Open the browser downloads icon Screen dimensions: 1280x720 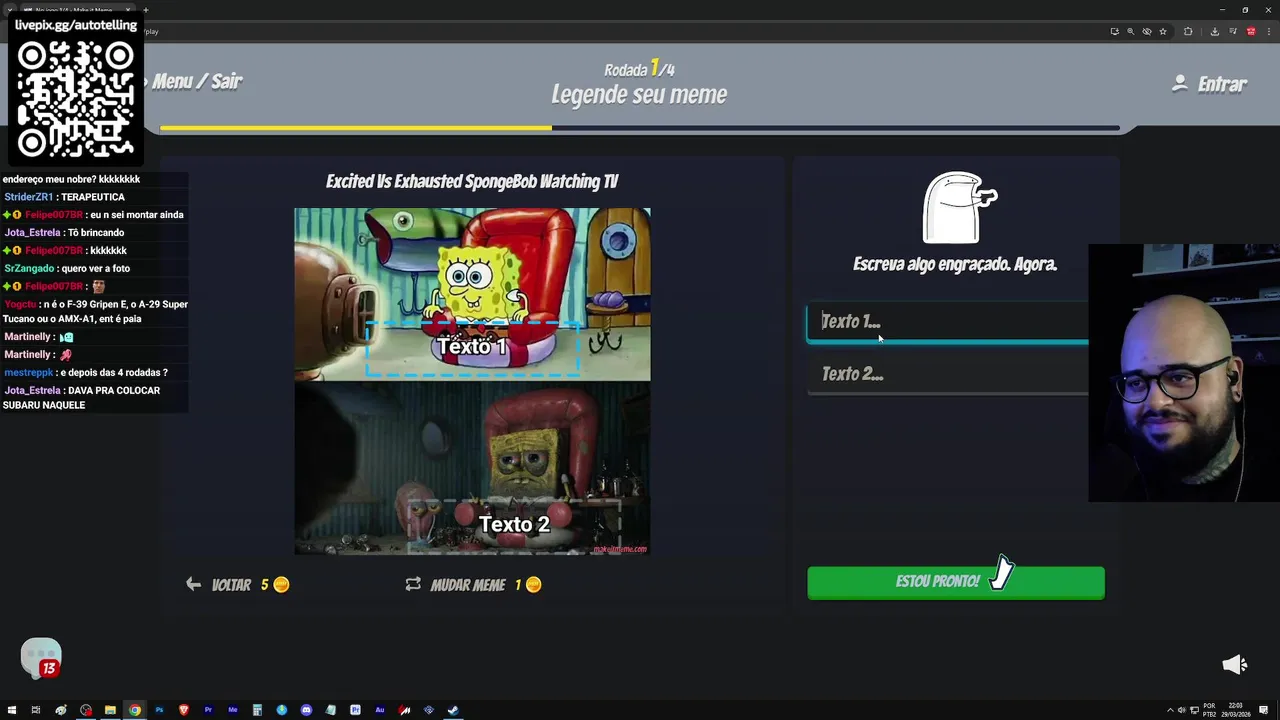tap(1214, 31)
